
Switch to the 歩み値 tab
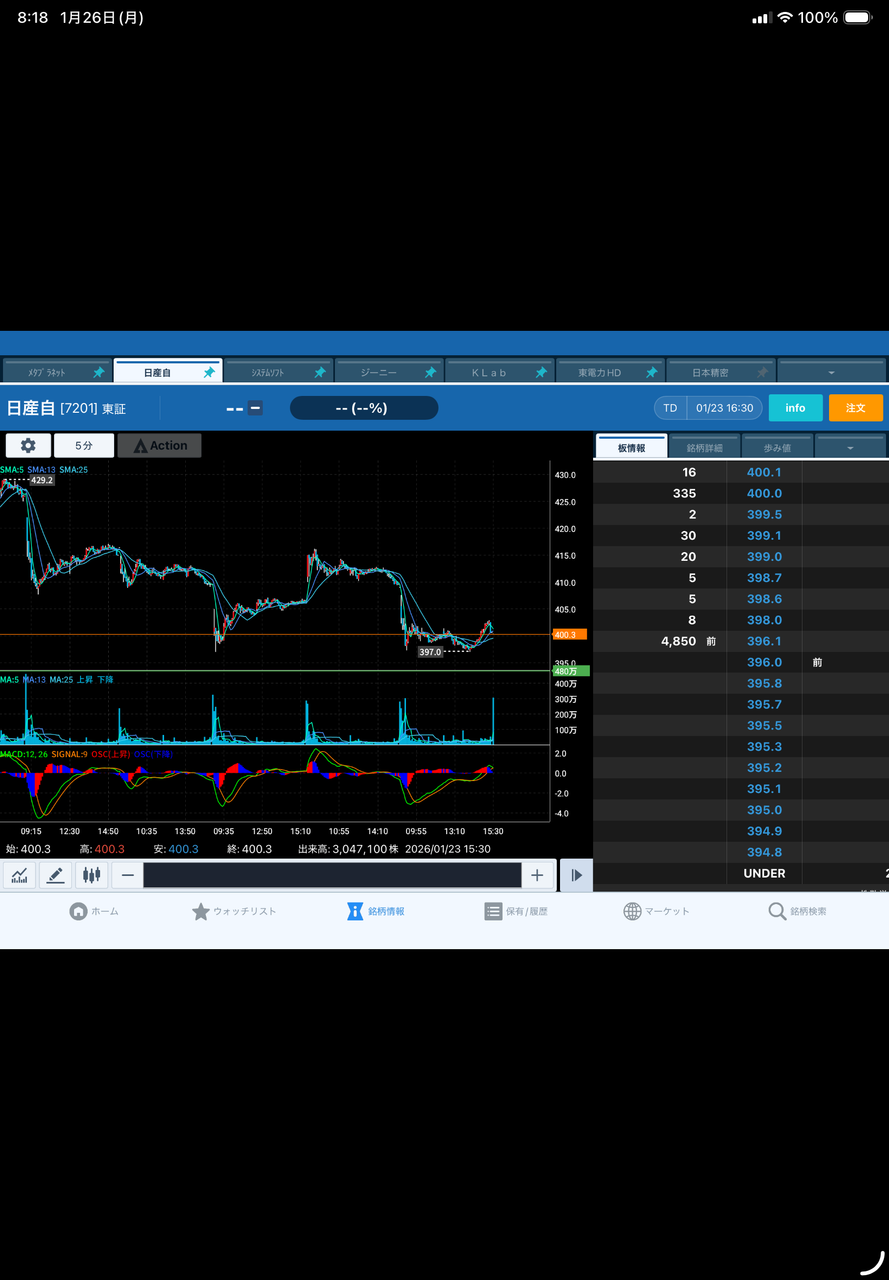click(777, 448)
